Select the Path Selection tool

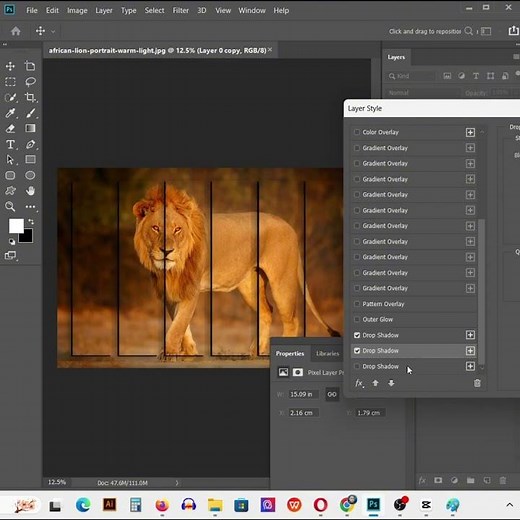10,160
